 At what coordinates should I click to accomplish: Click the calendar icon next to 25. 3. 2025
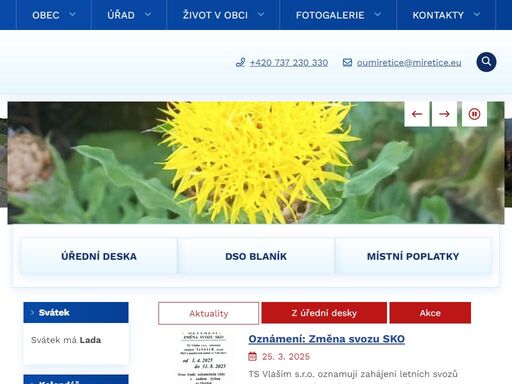253,356
